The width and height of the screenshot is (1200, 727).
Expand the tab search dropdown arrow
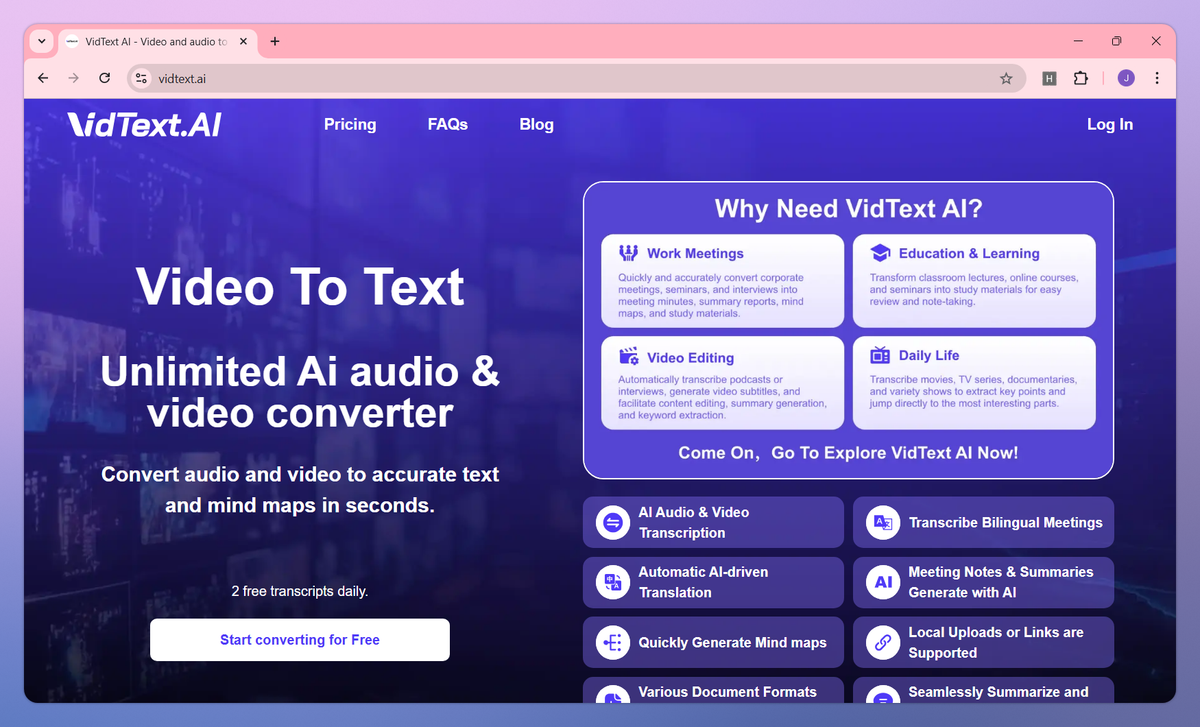pos(41,41)
